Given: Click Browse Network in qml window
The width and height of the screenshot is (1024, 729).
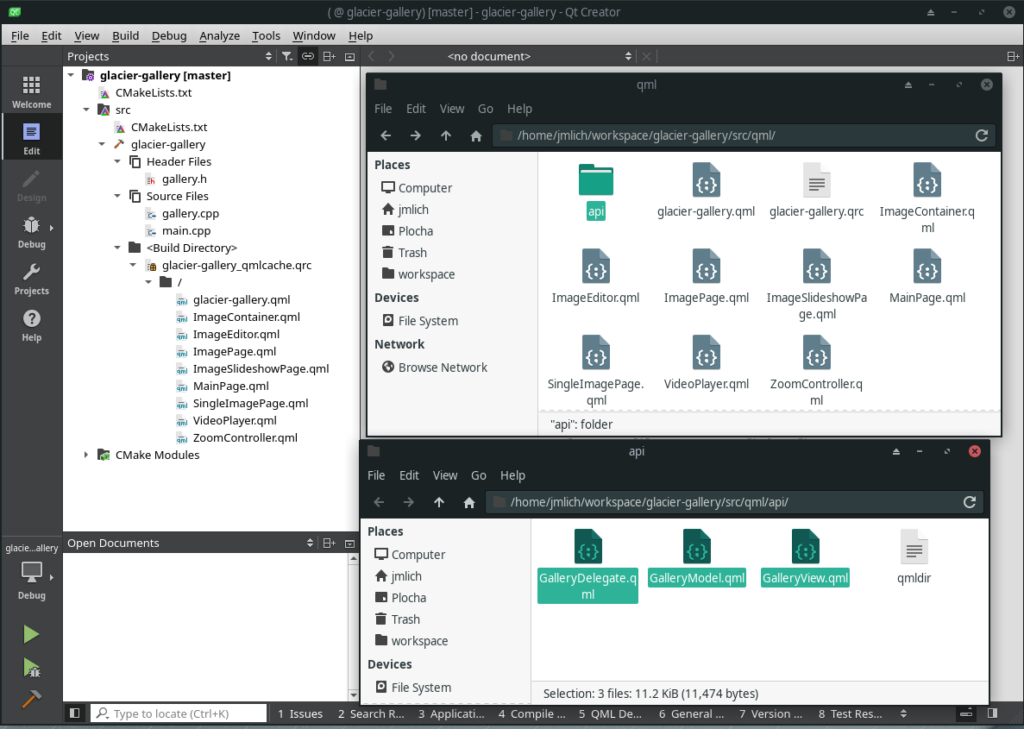Looking at the screenshot, I should click(435, 367).
